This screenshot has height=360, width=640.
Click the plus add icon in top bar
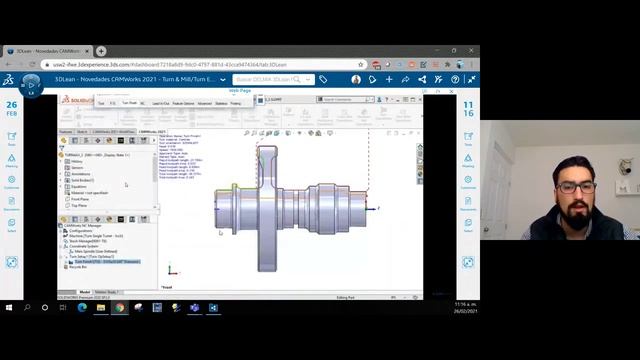(389, 80)
